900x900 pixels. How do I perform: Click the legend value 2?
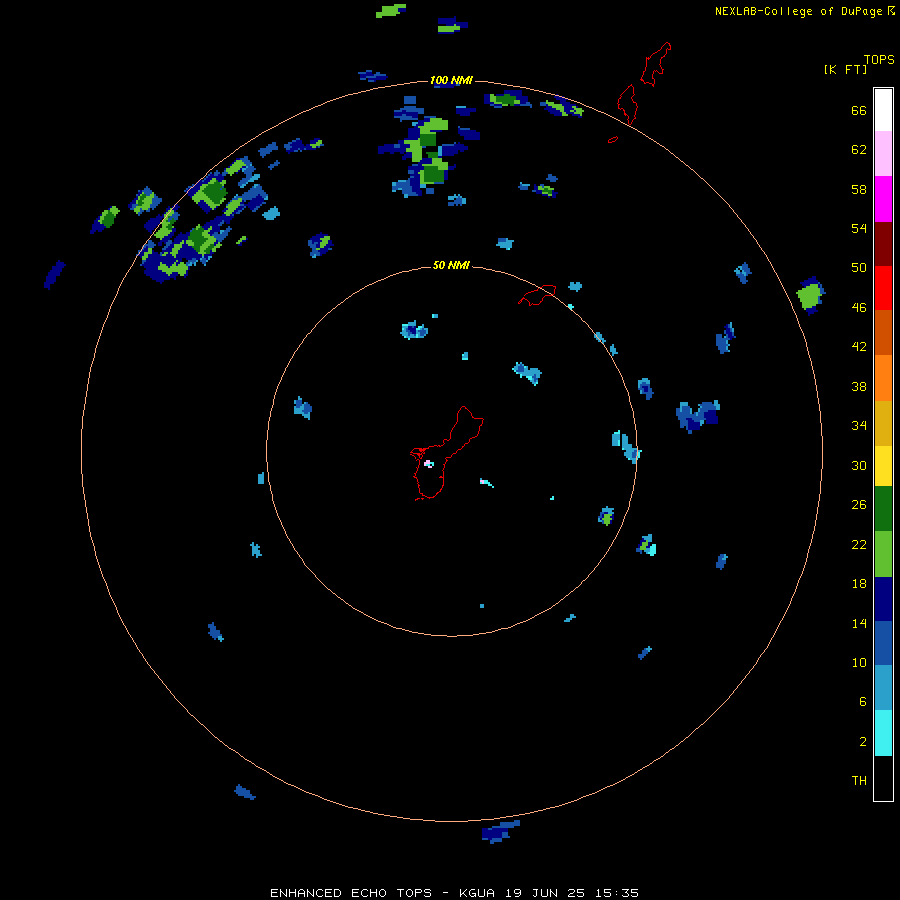863,741
